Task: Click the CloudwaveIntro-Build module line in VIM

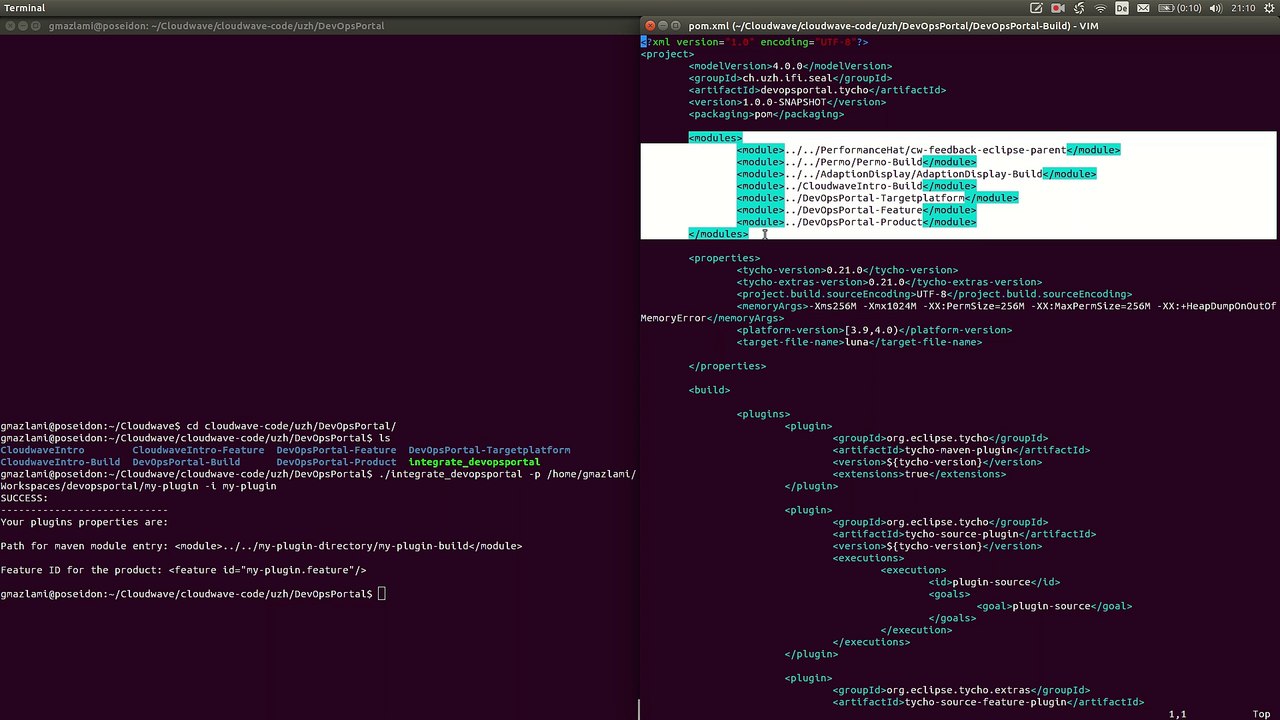Action: click(x=856, y=186)
